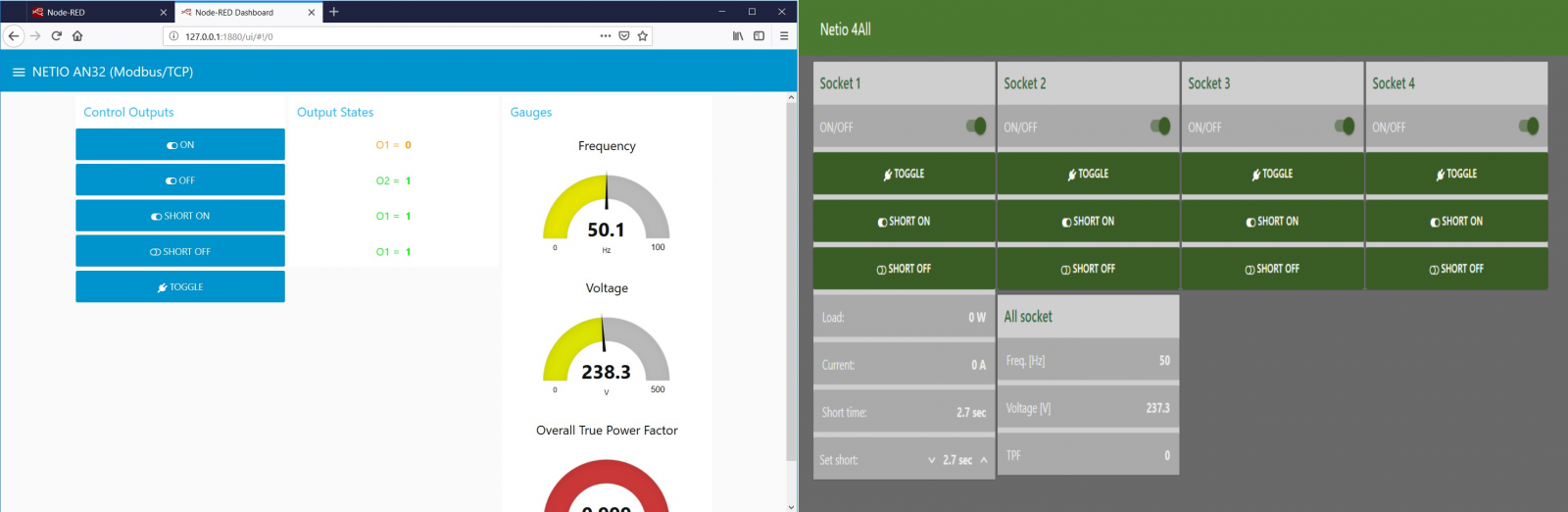Click TOGGLE under Socket 2
Image resolution: width=1568 pixels, height=512 pixels.
pyautogui.click(x=1088, y=174)
